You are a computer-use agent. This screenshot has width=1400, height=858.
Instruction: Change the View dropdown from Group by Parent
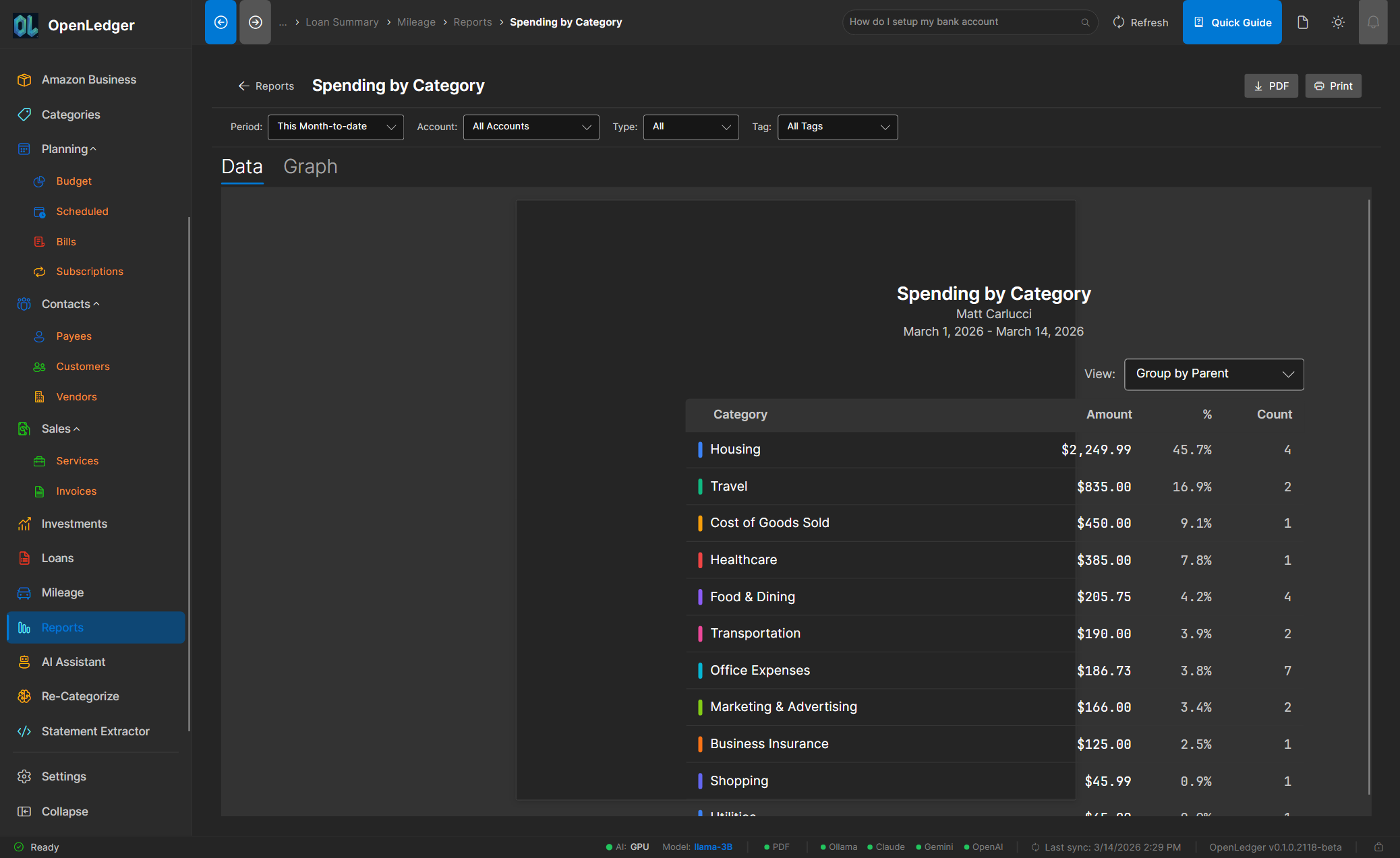tap(1213, 374)
